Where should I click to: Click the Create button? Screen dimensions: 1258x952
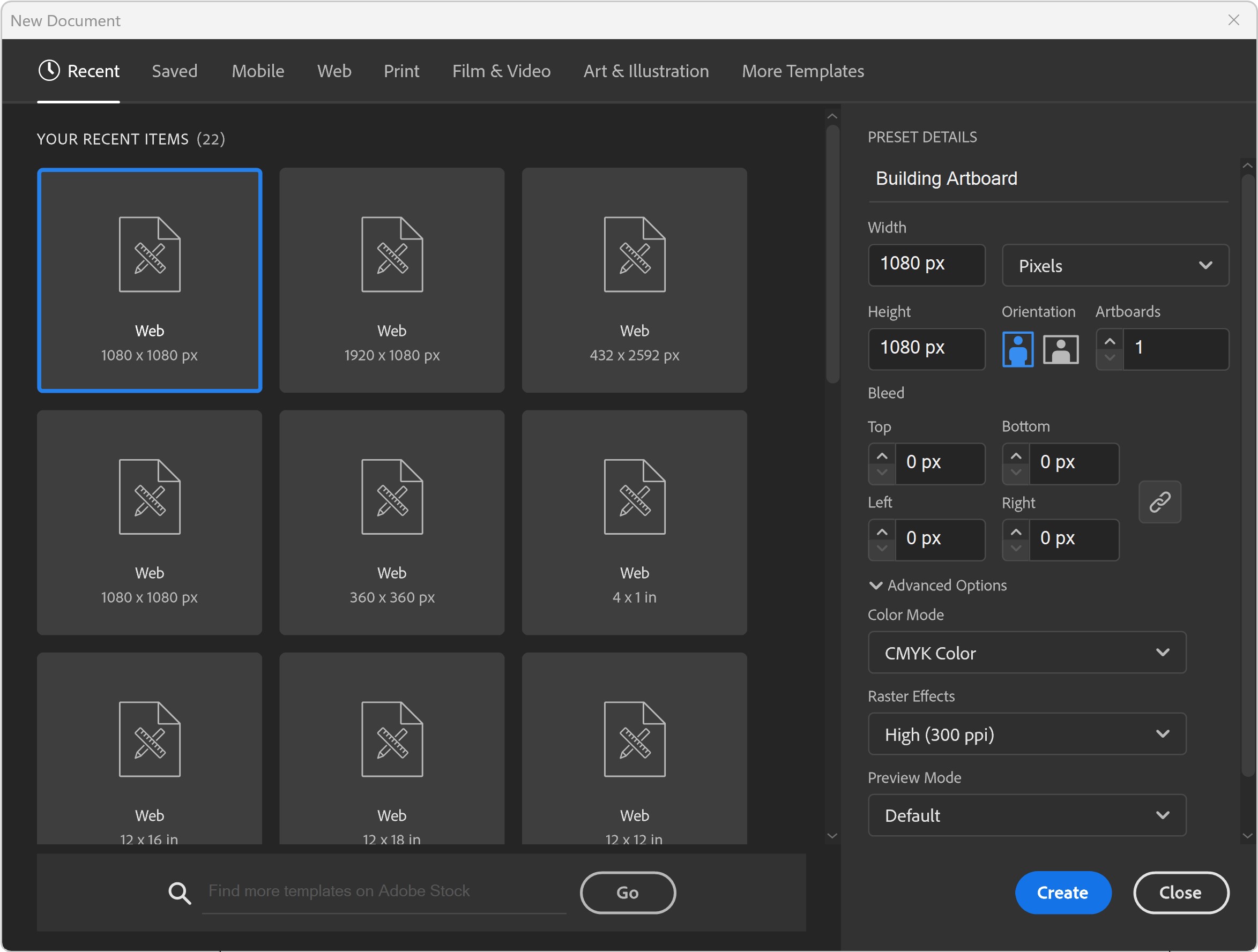click(x=1063, y=893)
